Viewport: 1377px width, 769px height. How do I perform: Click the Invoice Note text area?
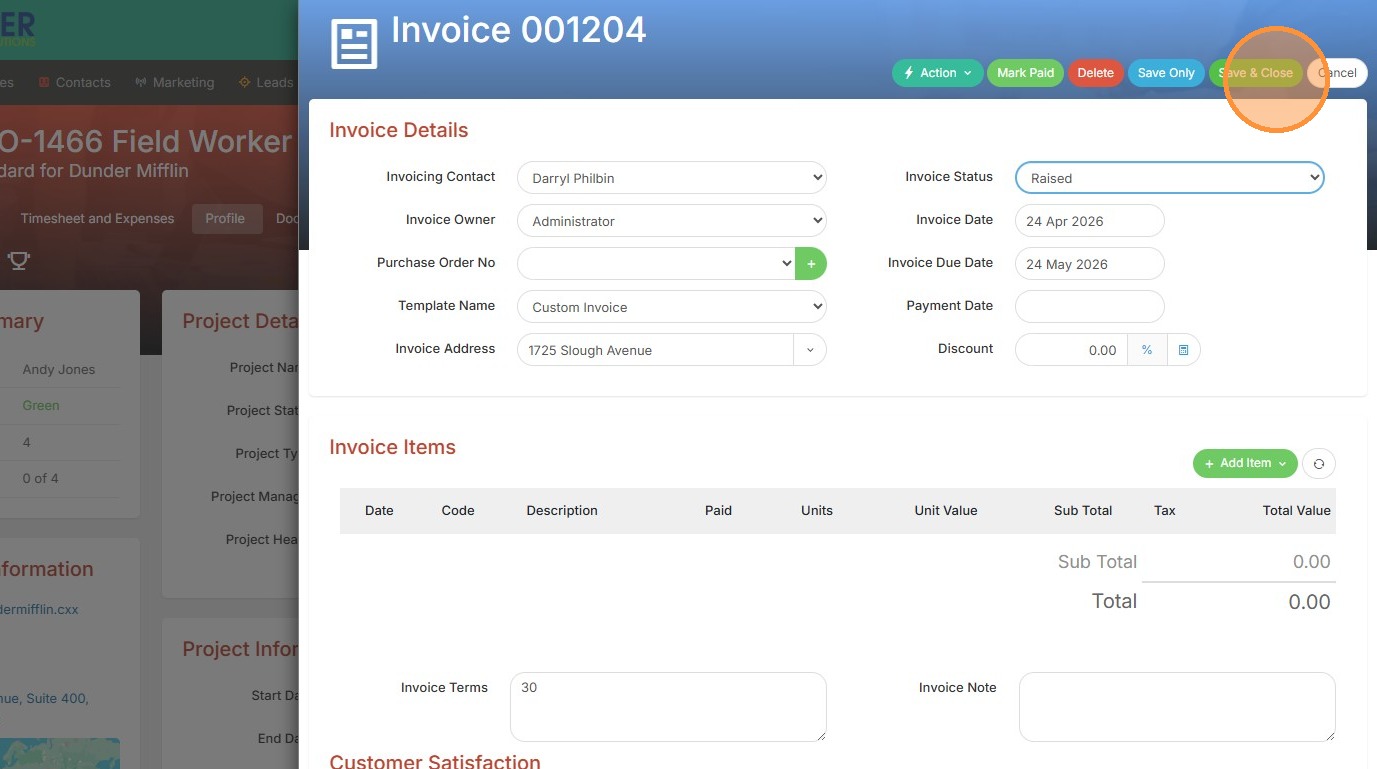pyautogui.click(x=1177, y=707)
